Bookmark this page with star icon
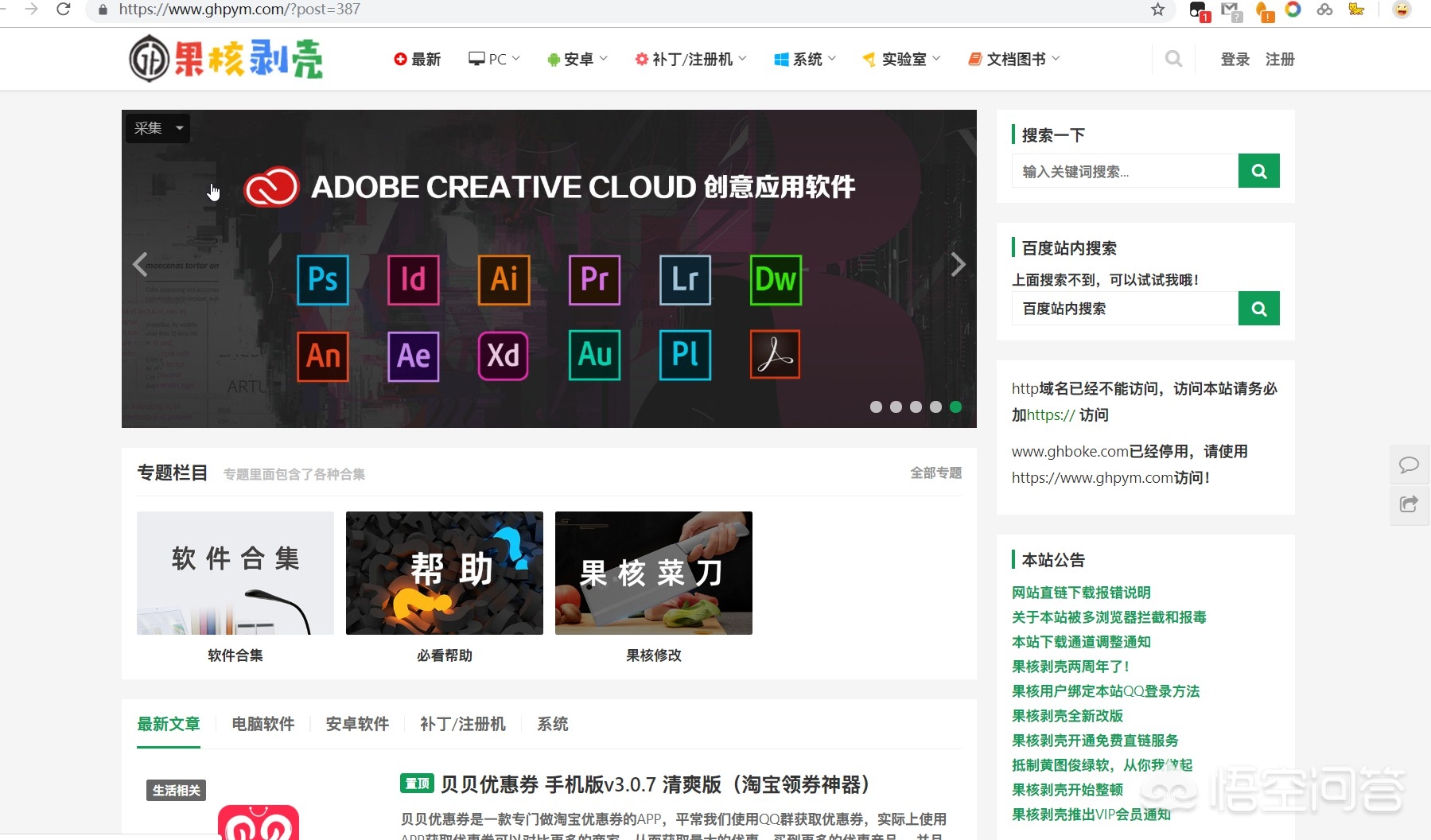Image resolution: width=1431 pixels, height=840 pixels. tap(1158, 10)
